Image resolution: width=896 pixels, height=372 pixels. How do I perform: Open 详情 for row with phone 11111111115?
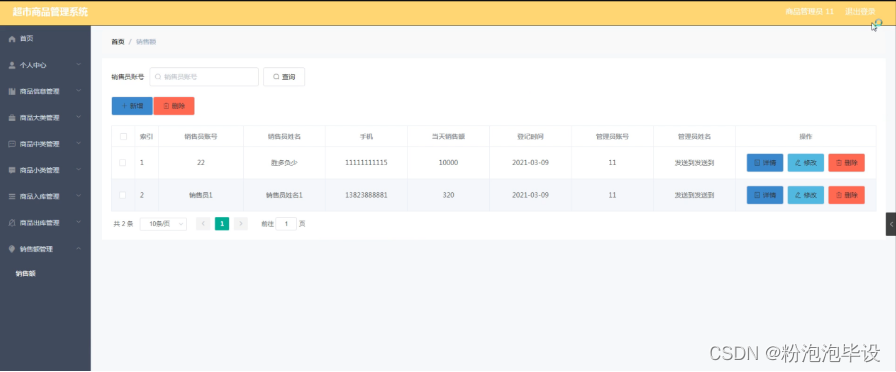coord(765,163)
